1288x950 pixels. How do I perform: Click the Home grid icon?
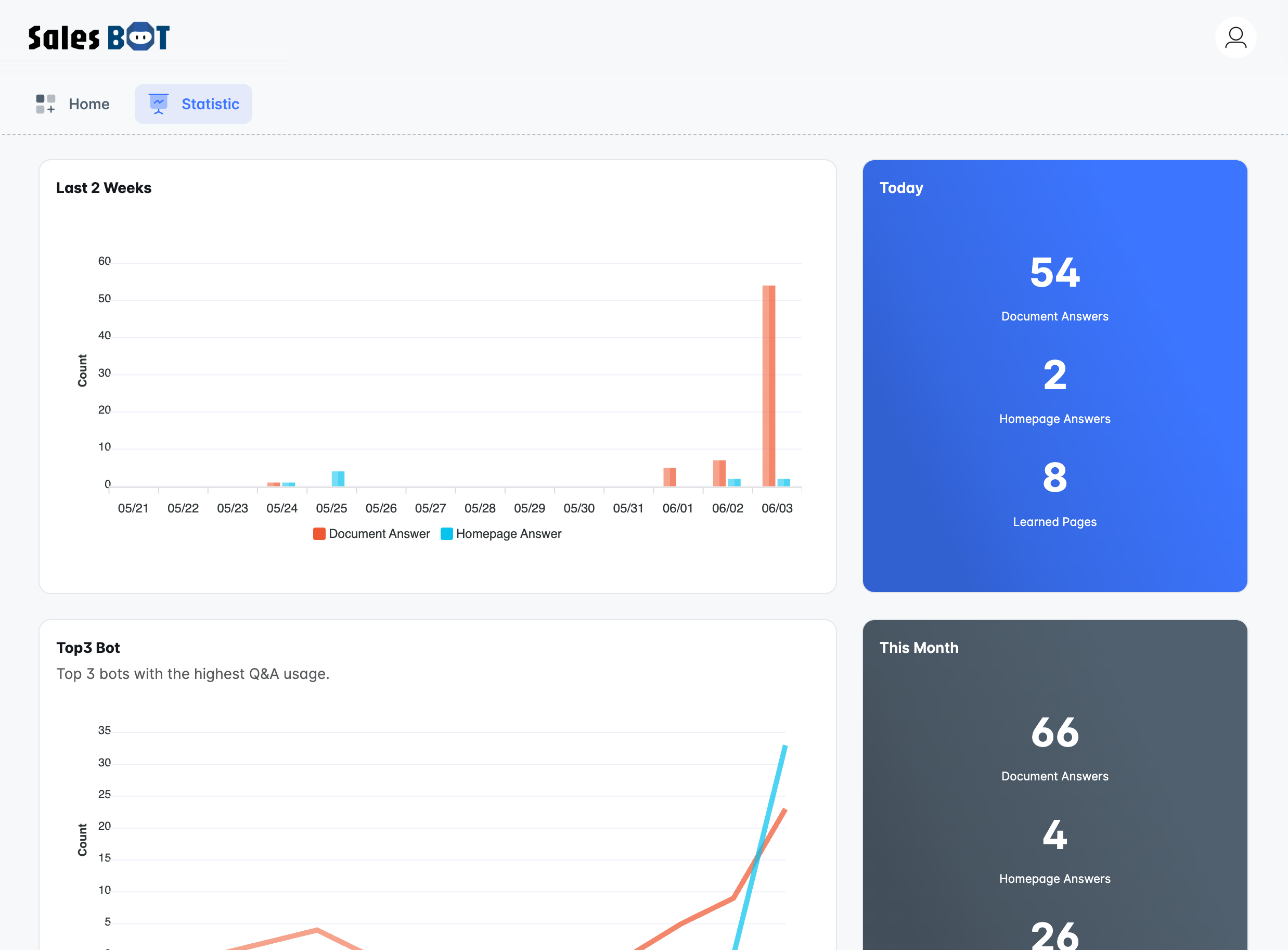pos(46,104)
